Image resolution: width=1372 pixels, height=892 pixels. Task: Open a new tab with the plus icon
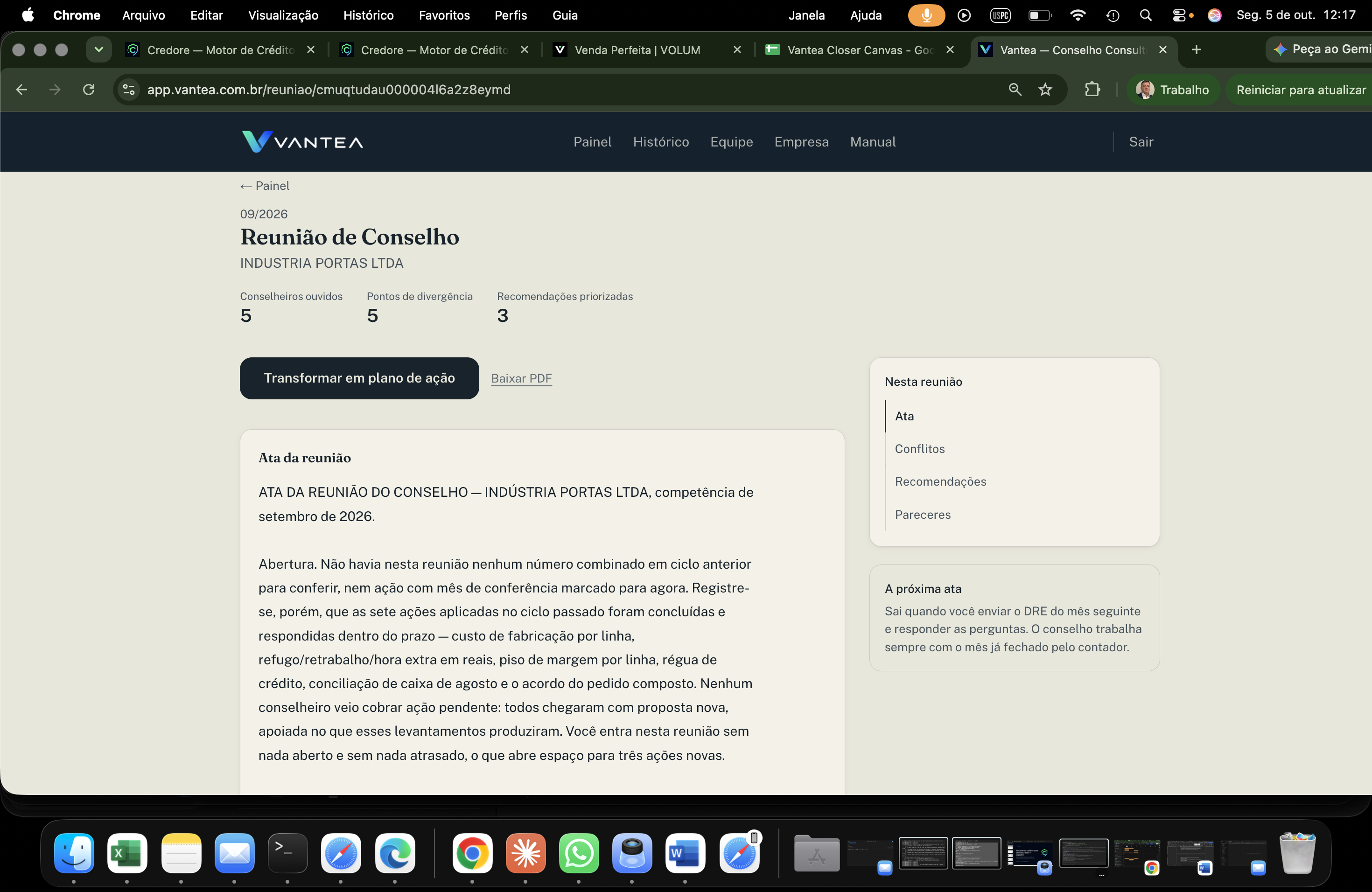1196,49
